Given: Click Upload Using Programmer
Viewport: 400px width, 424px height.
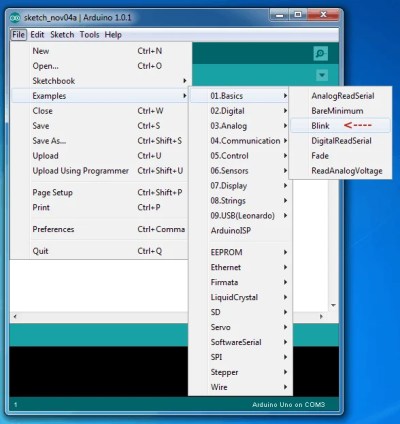Looking at the screenshot, I should (100, 171).
